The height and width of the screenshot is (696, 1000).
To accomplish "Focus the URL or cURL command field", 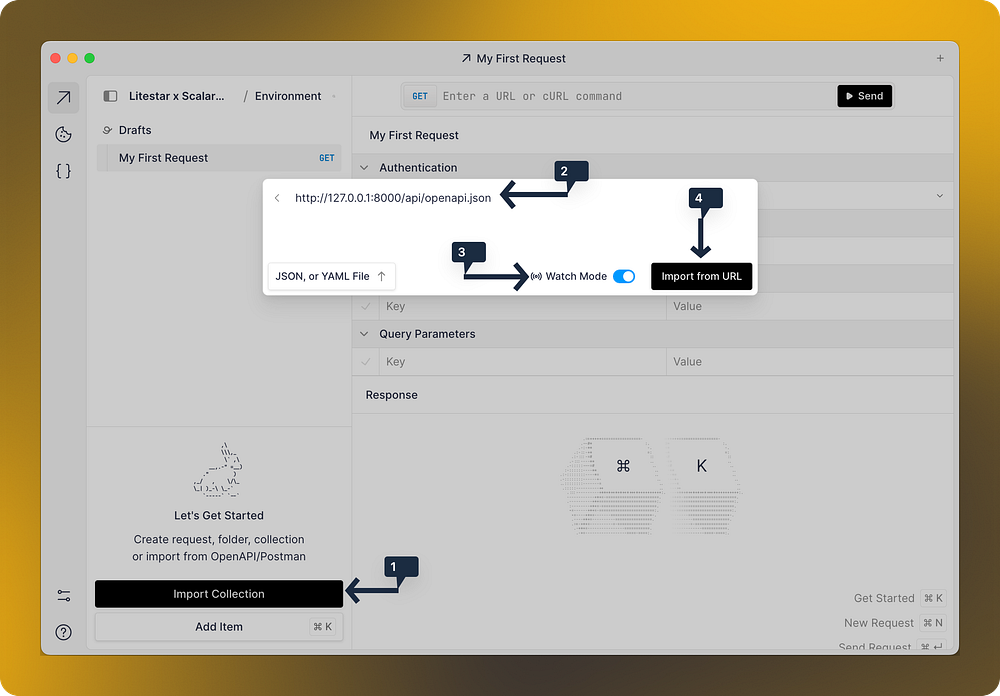I will point(637,96).
